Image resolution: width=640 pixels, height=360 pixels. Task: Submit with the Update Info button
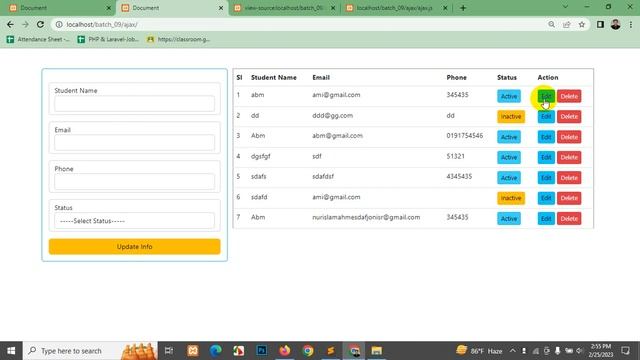(134, 247)
